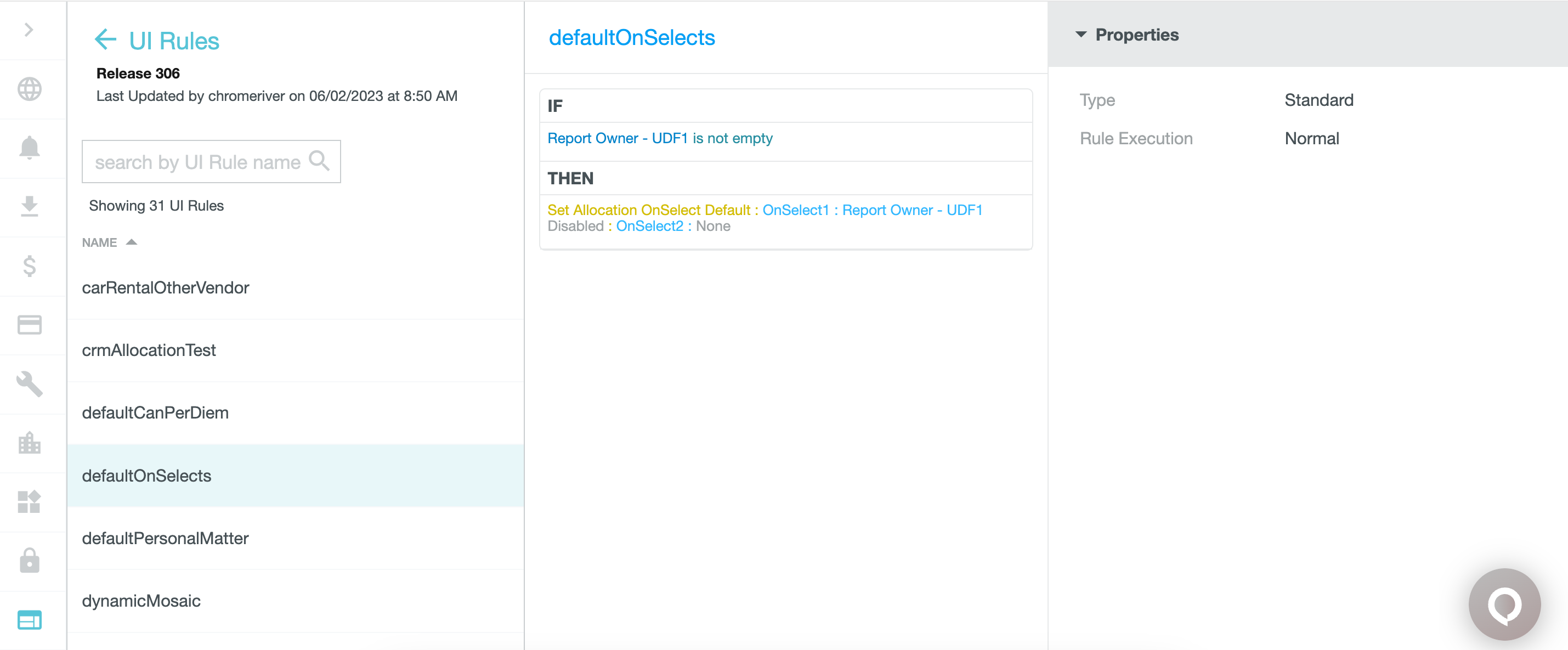Image resolution: width=1568 pixels, height=650 pixels.
Task: Click the search magnifier icon
Action: click(x=319, y=161)
